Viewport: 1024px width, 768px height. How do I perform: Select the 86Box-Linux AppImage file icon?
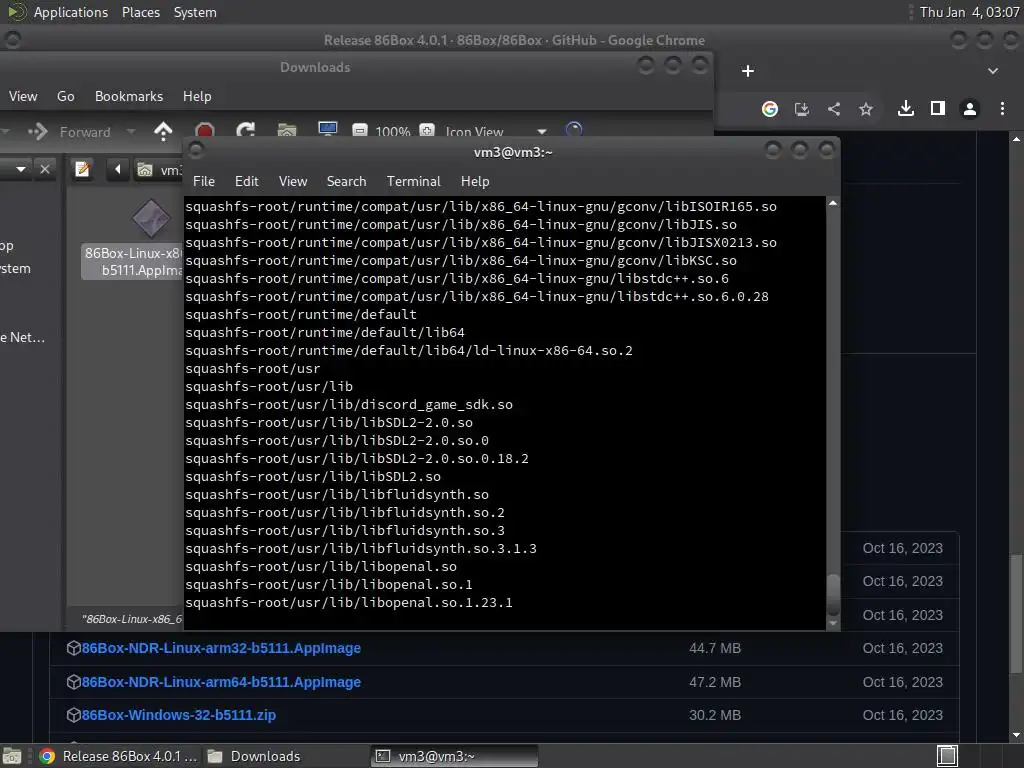tap(152, 218)
